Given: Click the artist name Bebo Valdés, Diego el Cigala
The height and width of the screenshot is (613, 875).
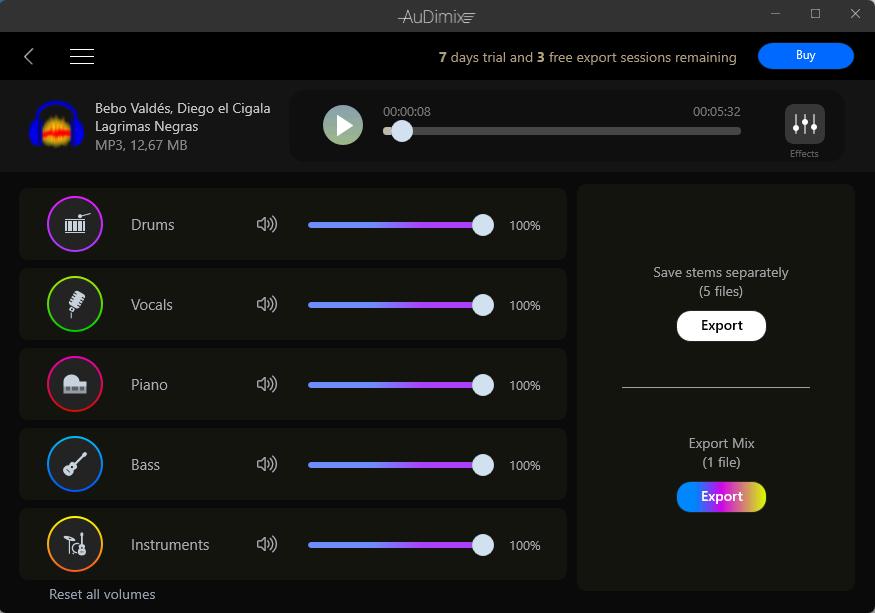Looking at the screenshot, I should (182, 108).
